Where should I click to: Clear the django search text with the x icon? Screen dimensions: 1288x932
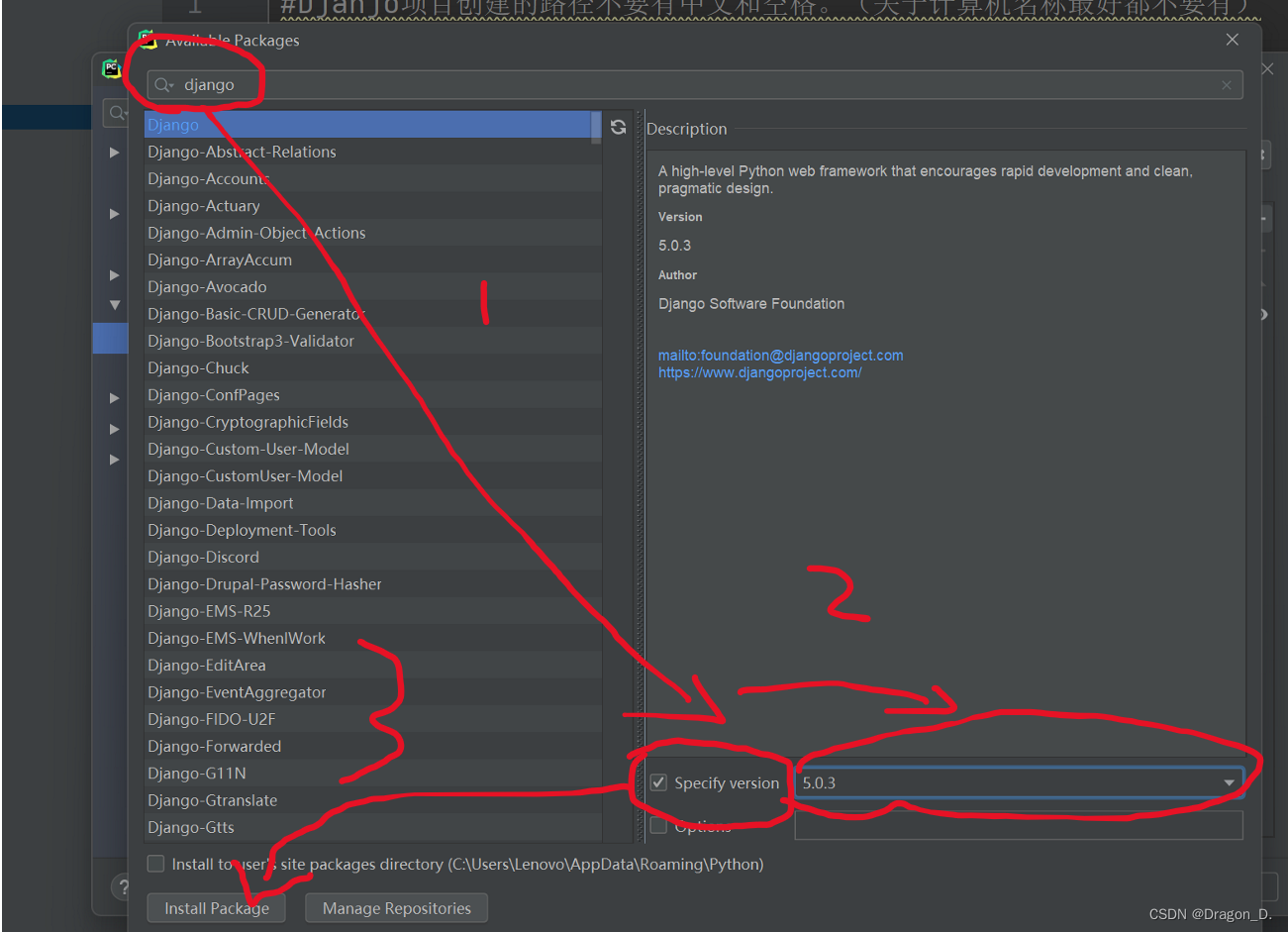click(1227, 85)
